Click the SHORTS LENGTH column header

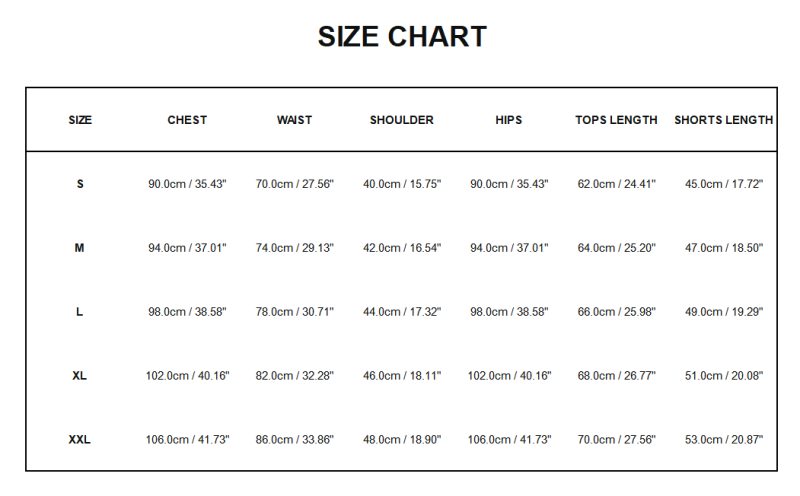(723, 120)
